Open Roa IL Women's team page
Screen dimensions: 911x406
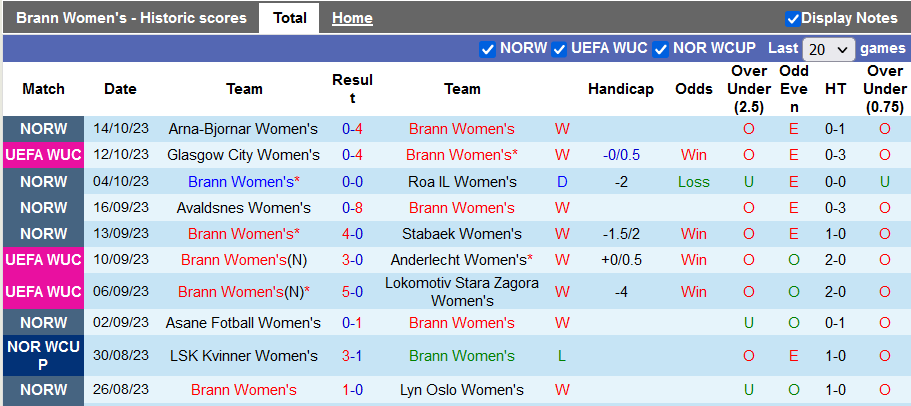(x=462, y=182)
